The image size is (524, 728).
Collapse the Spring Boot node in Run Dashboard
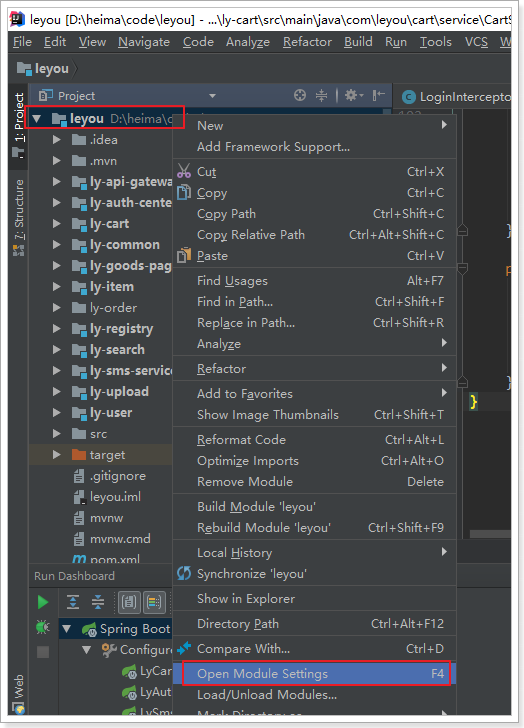[x=67, y=629]
